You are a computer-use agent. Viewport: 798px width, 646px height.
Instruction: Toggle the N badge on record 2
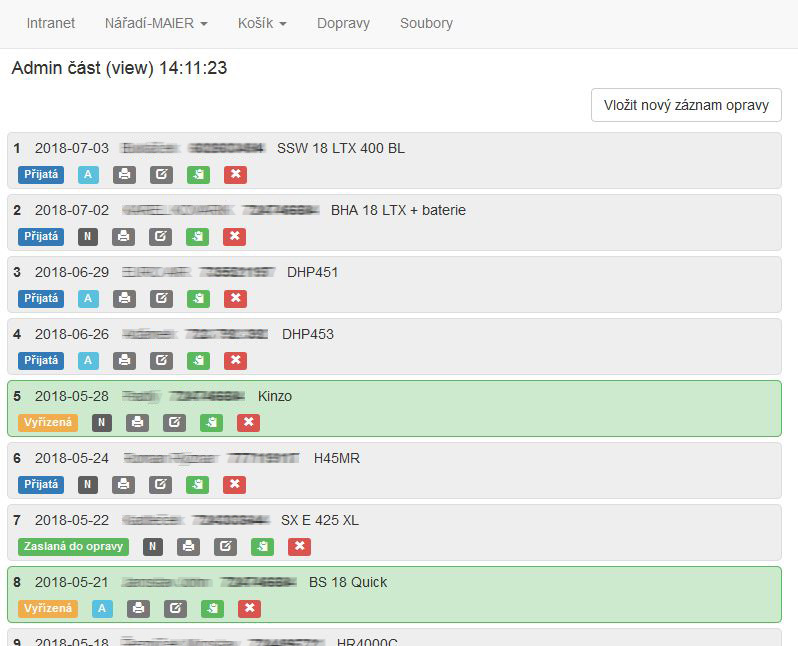tap(88, 237)
